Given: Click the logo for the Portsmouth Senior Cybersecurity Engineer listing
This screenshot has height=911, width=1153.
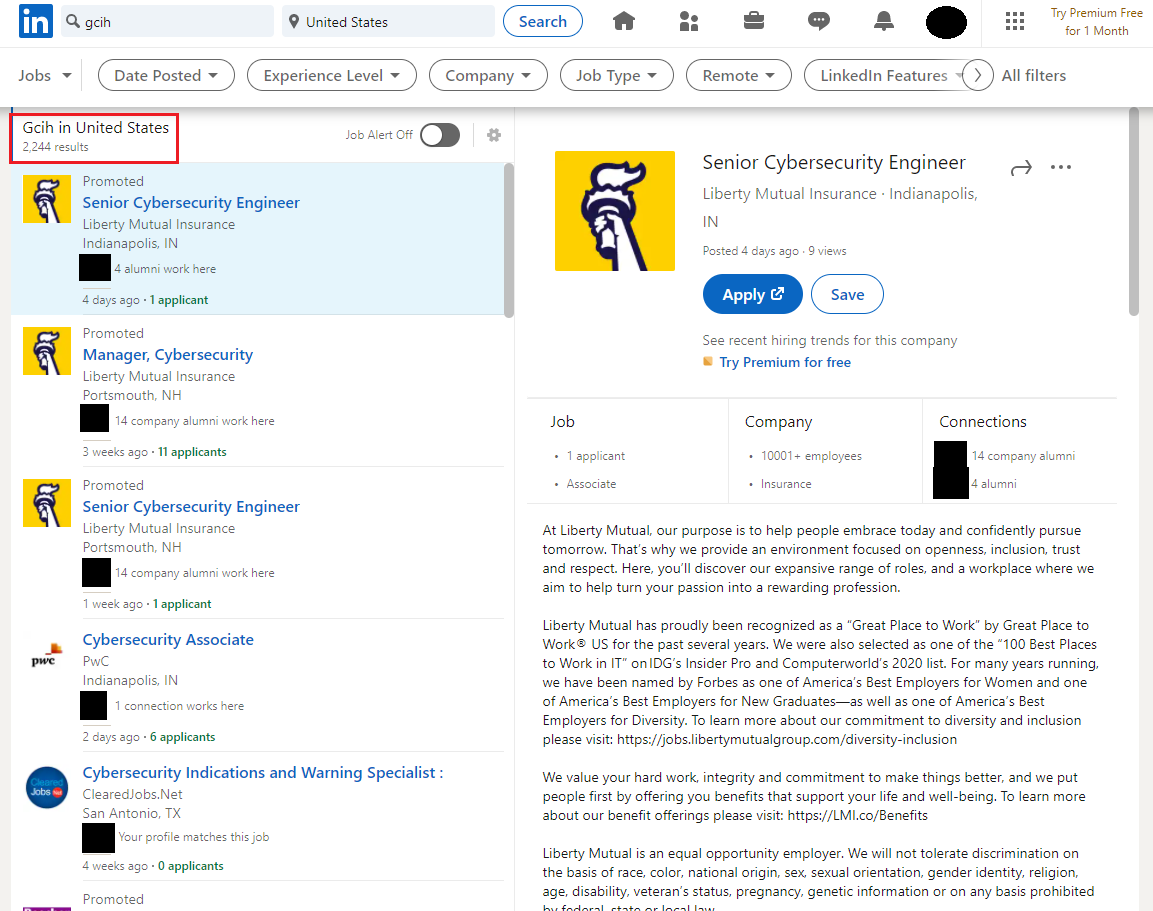Looking at the screenshot, I should point(47,503).
